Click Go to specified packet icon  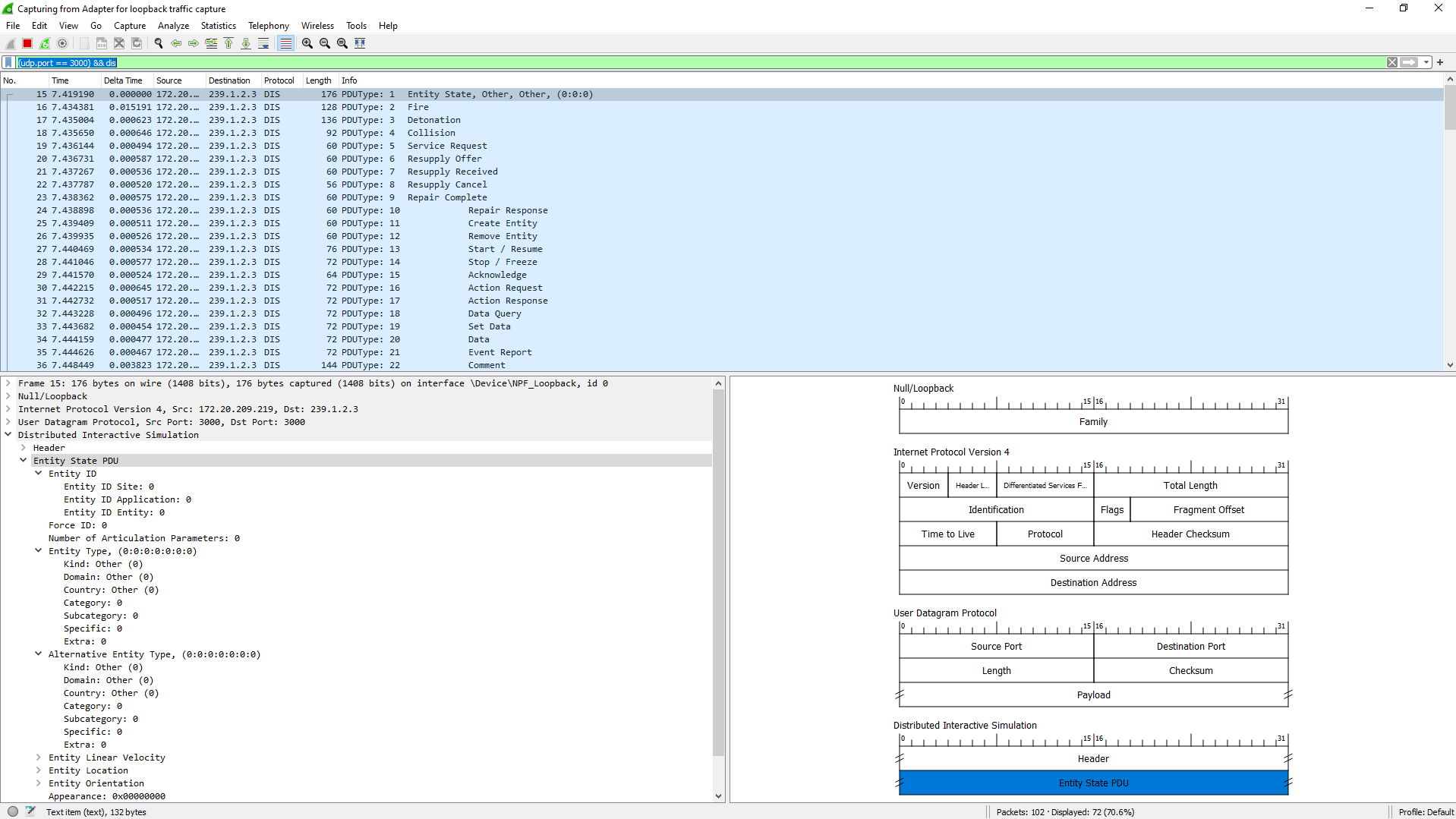click(211, 43)
